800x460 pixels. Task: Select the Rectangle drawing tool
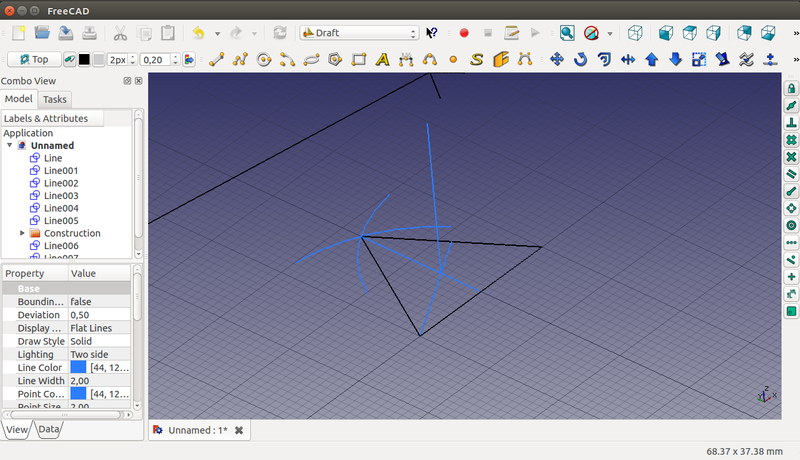(358, 59)
